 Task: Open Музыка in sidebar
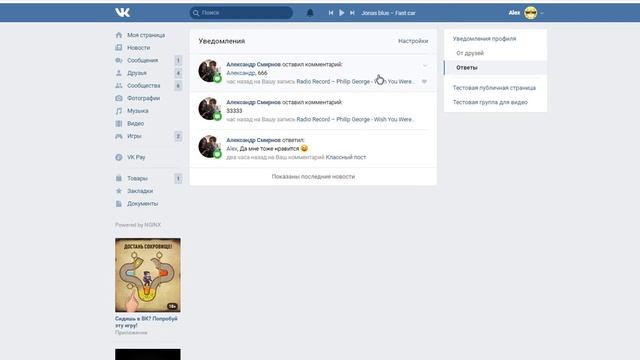click(x=138, y=111)
